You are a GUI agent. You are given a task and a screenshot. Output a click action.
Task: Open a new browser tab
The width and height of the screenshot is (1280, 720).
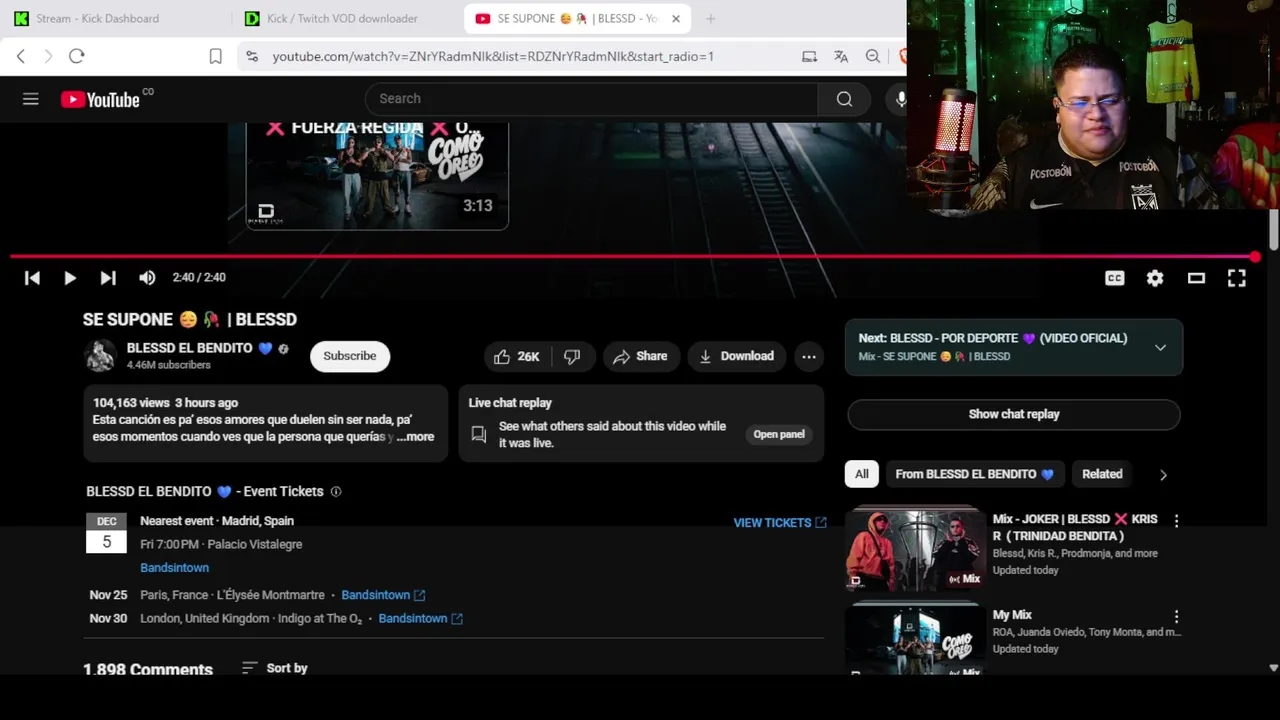710,18
